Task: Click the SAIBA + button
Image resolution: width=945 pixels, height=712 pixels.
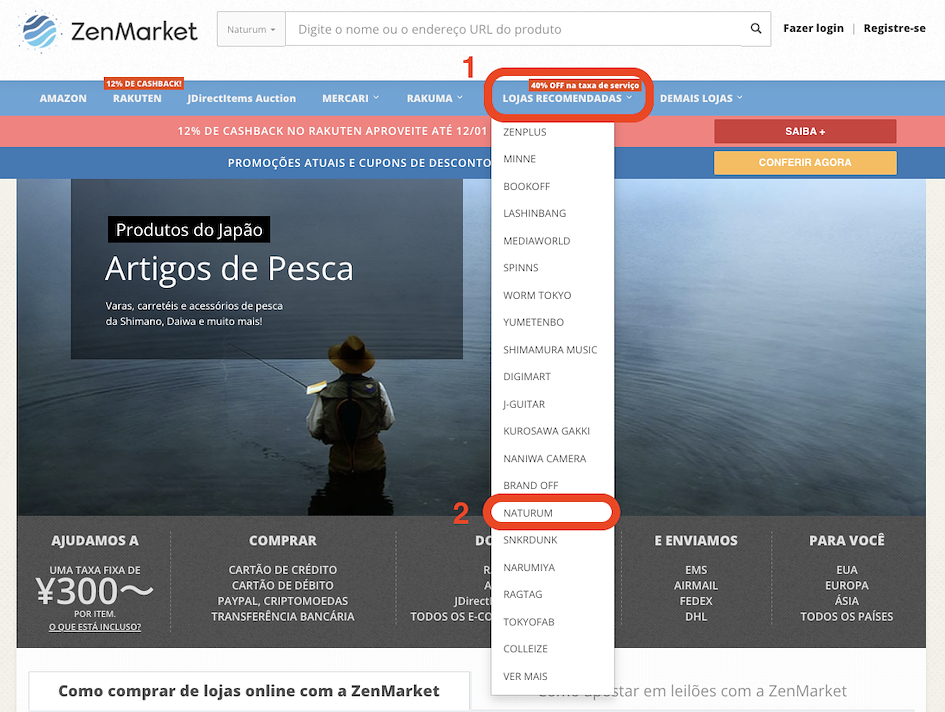Action: tap(805, 131)
